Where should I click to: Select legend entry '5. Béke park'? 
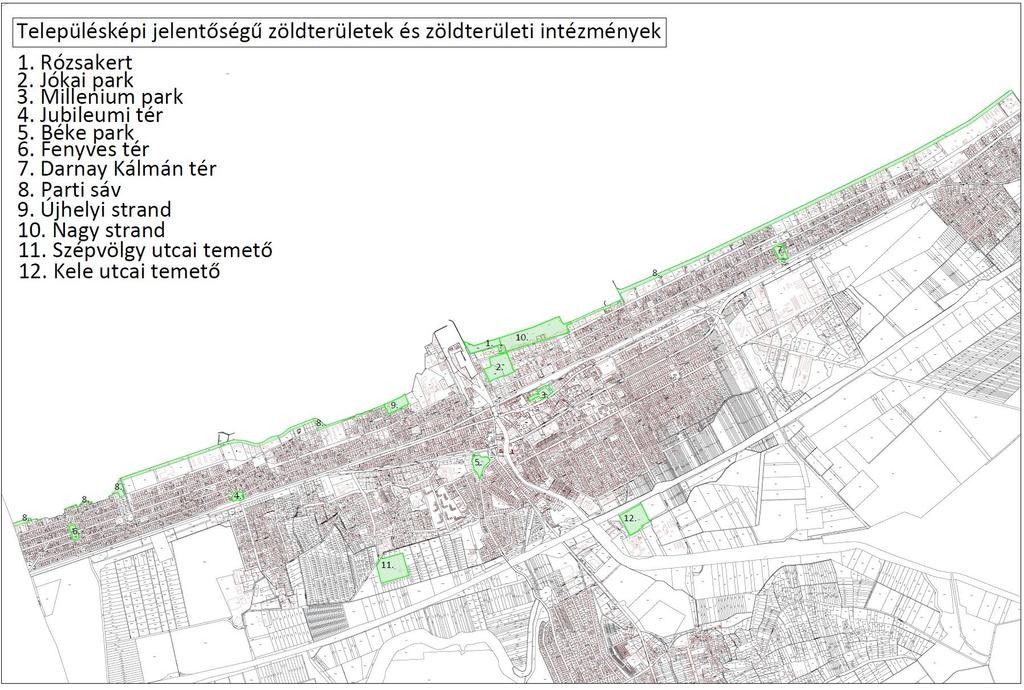pyautogui.click(x=76, y=133)
